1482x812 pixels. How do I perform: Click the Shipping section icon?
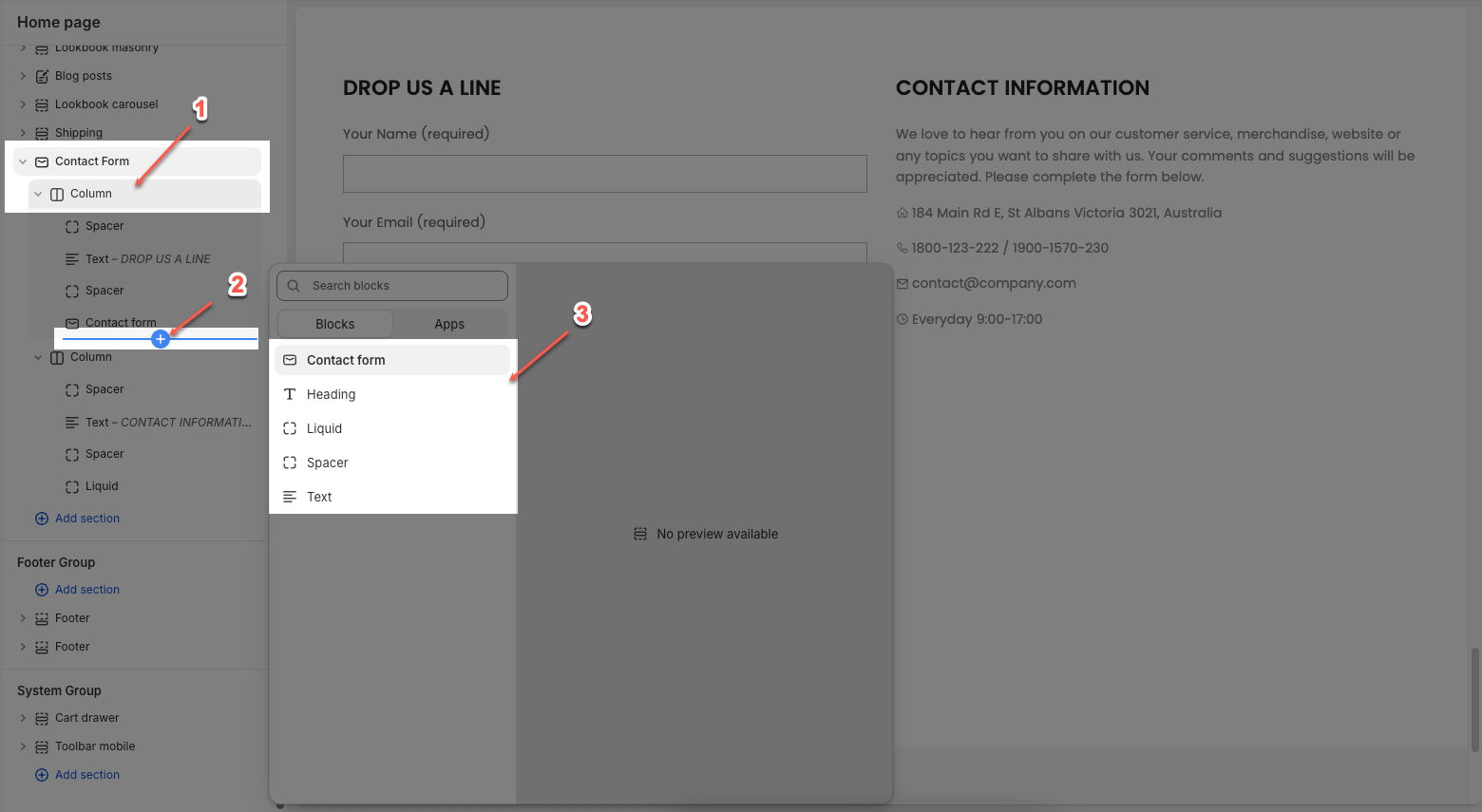point(42,133)
